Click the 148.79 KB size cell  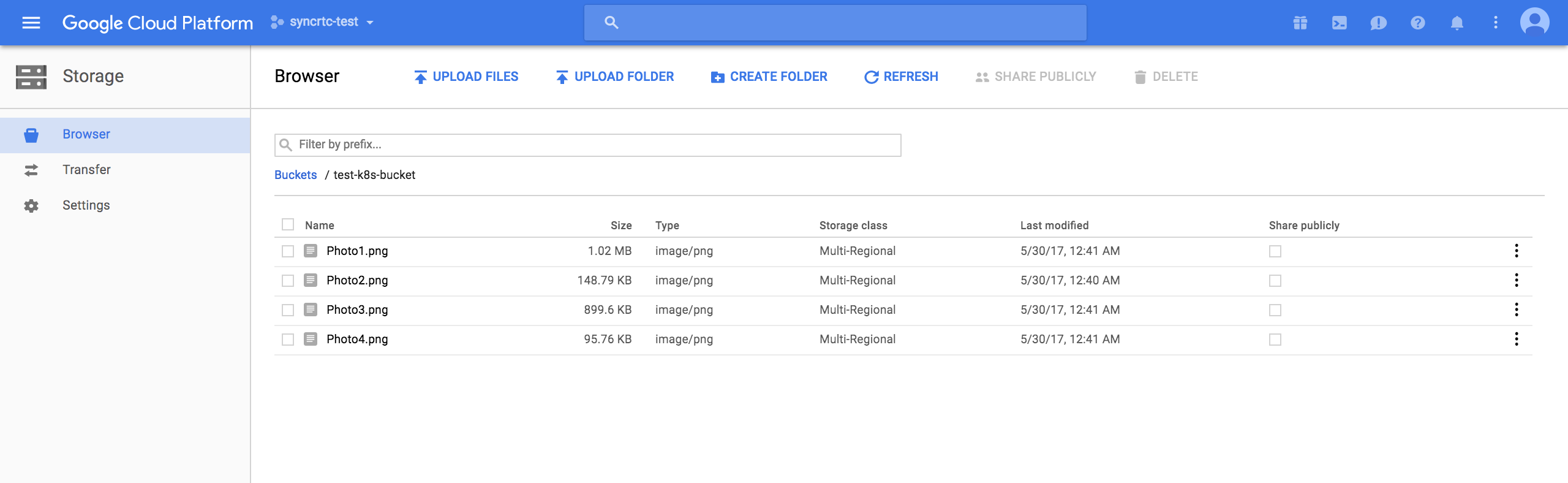pyautogui.click(x=605, y=280)
